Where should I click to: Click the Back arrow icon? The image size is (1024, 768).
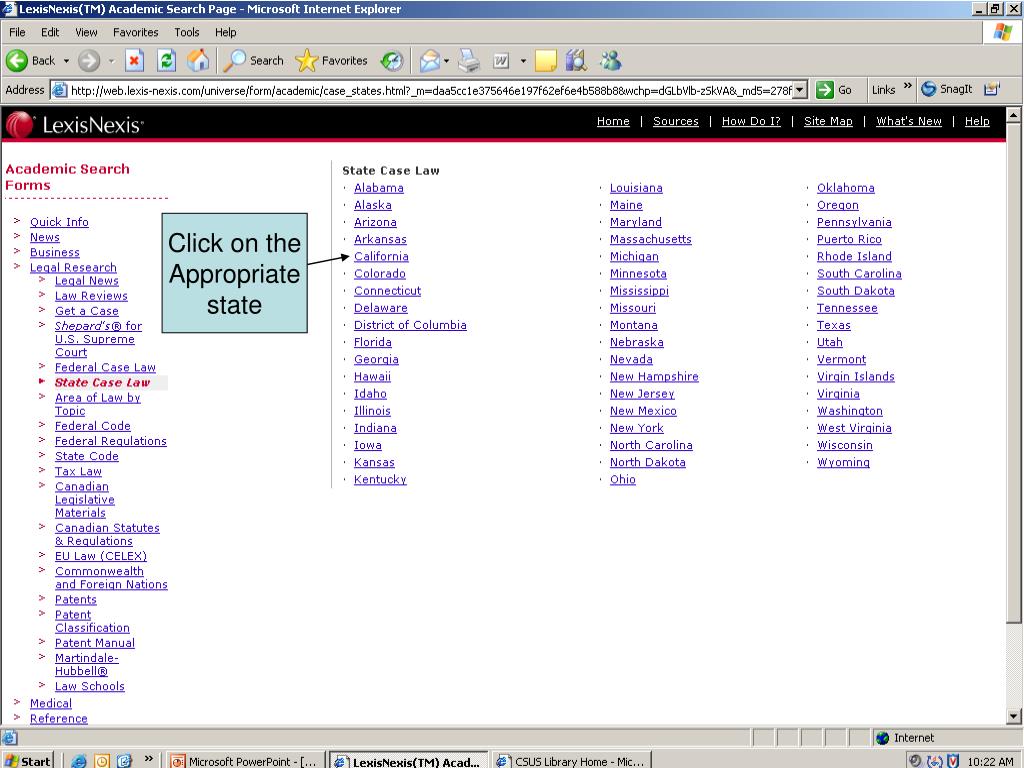click(x=17, y=61)
